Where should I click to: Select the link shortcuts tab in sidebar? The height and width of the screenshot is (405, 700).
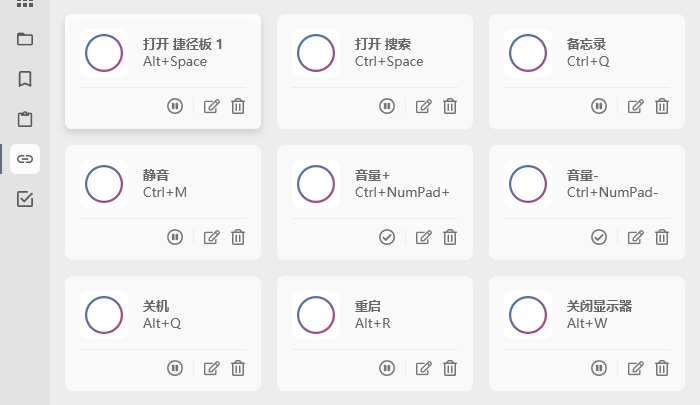tap(25, 159)
